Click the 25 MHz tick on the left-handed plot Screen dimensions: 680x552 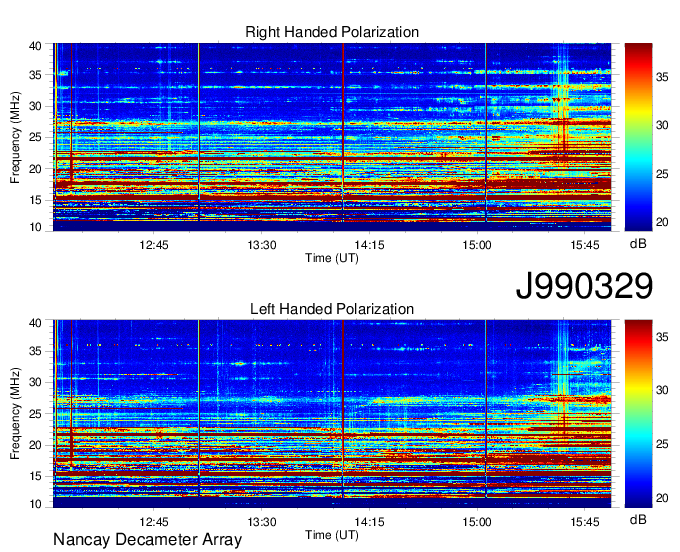click(x=36, y=414)
